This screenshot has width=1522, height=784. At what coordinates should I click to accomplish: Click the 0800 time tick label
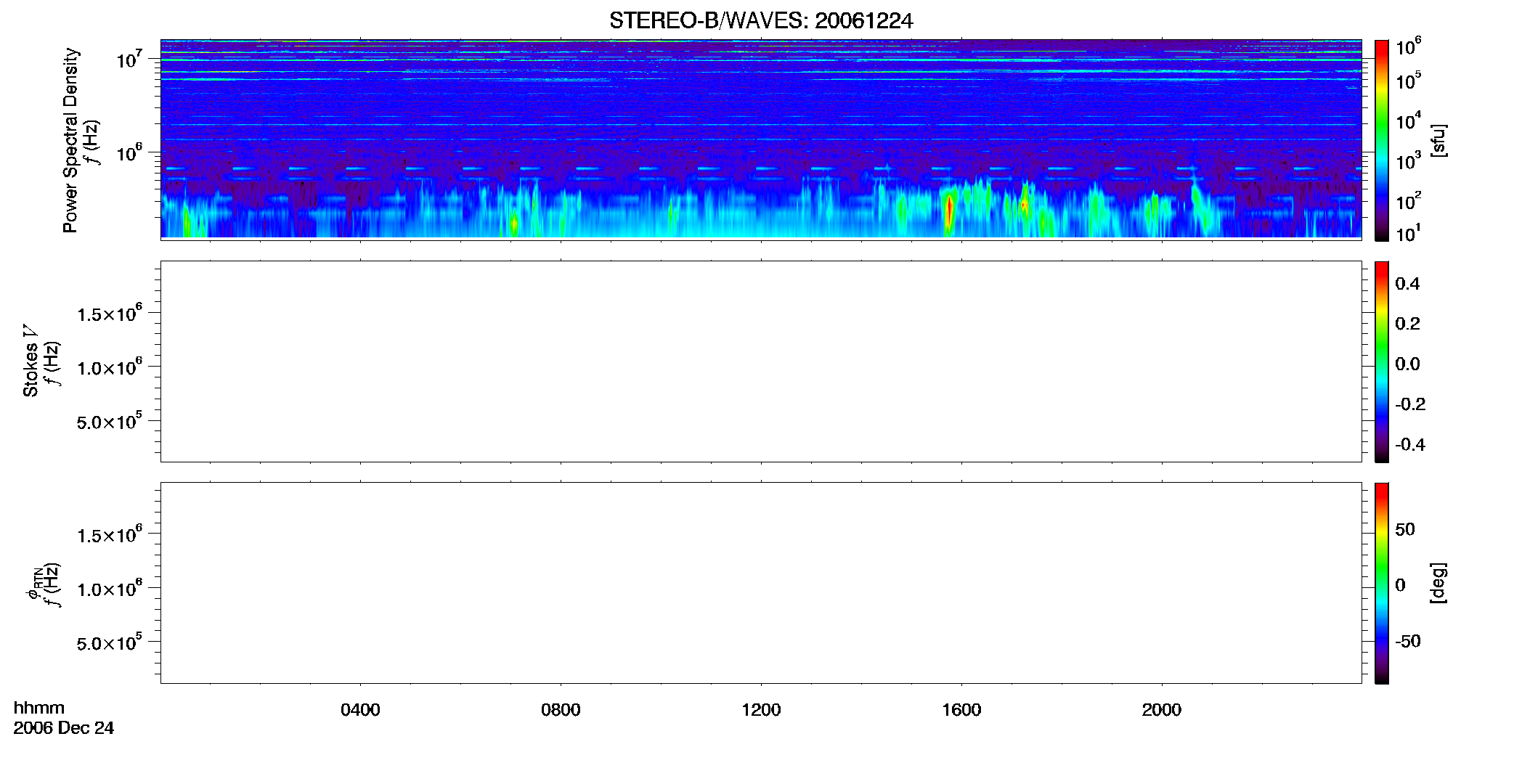pos(561,710)
